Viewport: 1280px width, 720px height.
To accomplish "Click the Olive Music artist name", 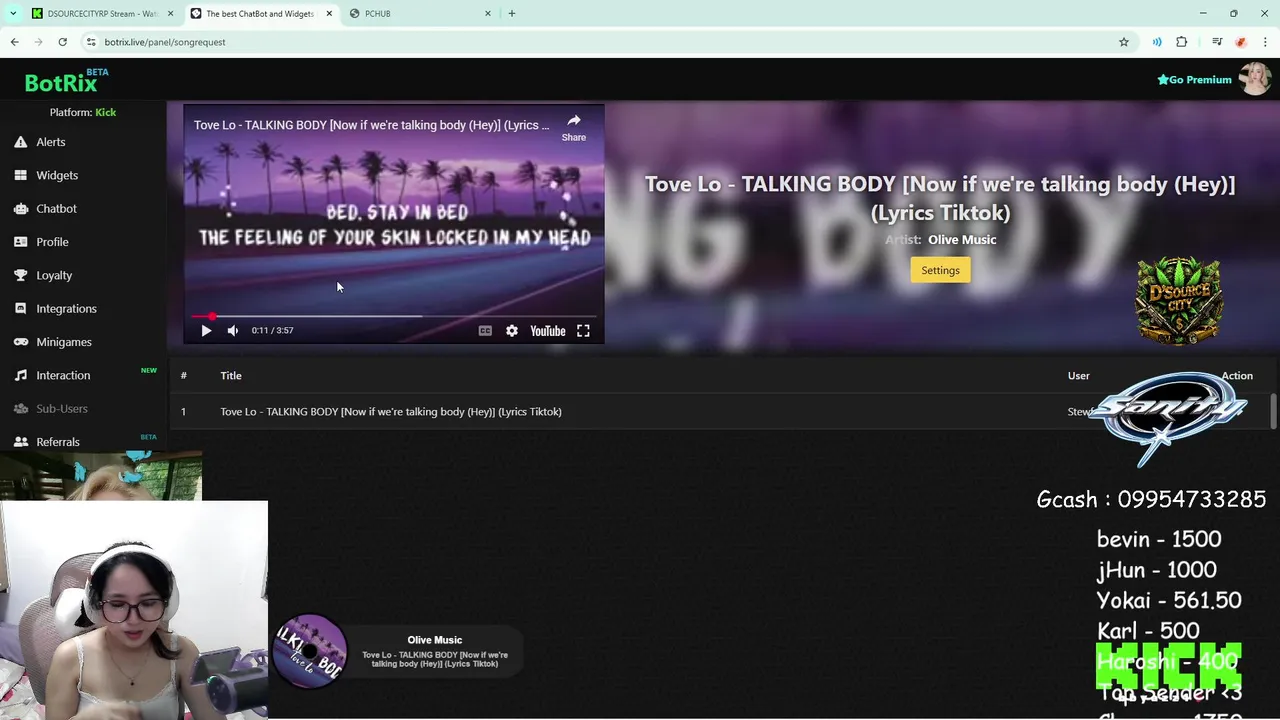I will point(962,240).
